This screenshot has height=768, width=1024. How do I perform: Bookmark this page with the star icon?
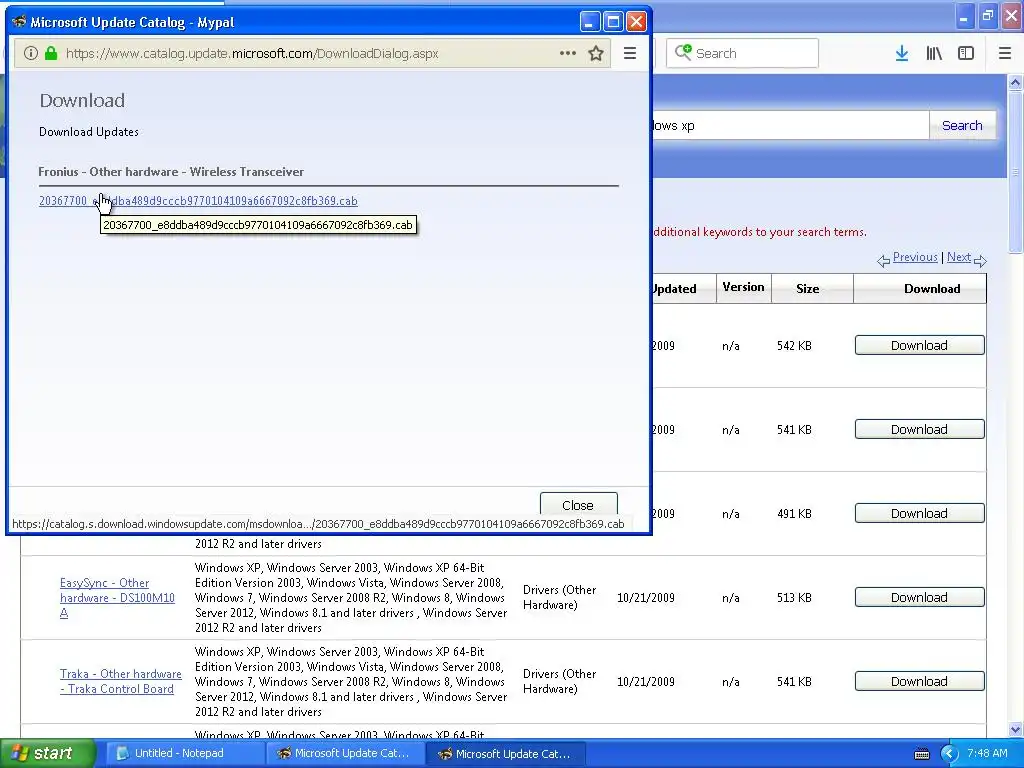pyautogui.click(x=596, y=54)
